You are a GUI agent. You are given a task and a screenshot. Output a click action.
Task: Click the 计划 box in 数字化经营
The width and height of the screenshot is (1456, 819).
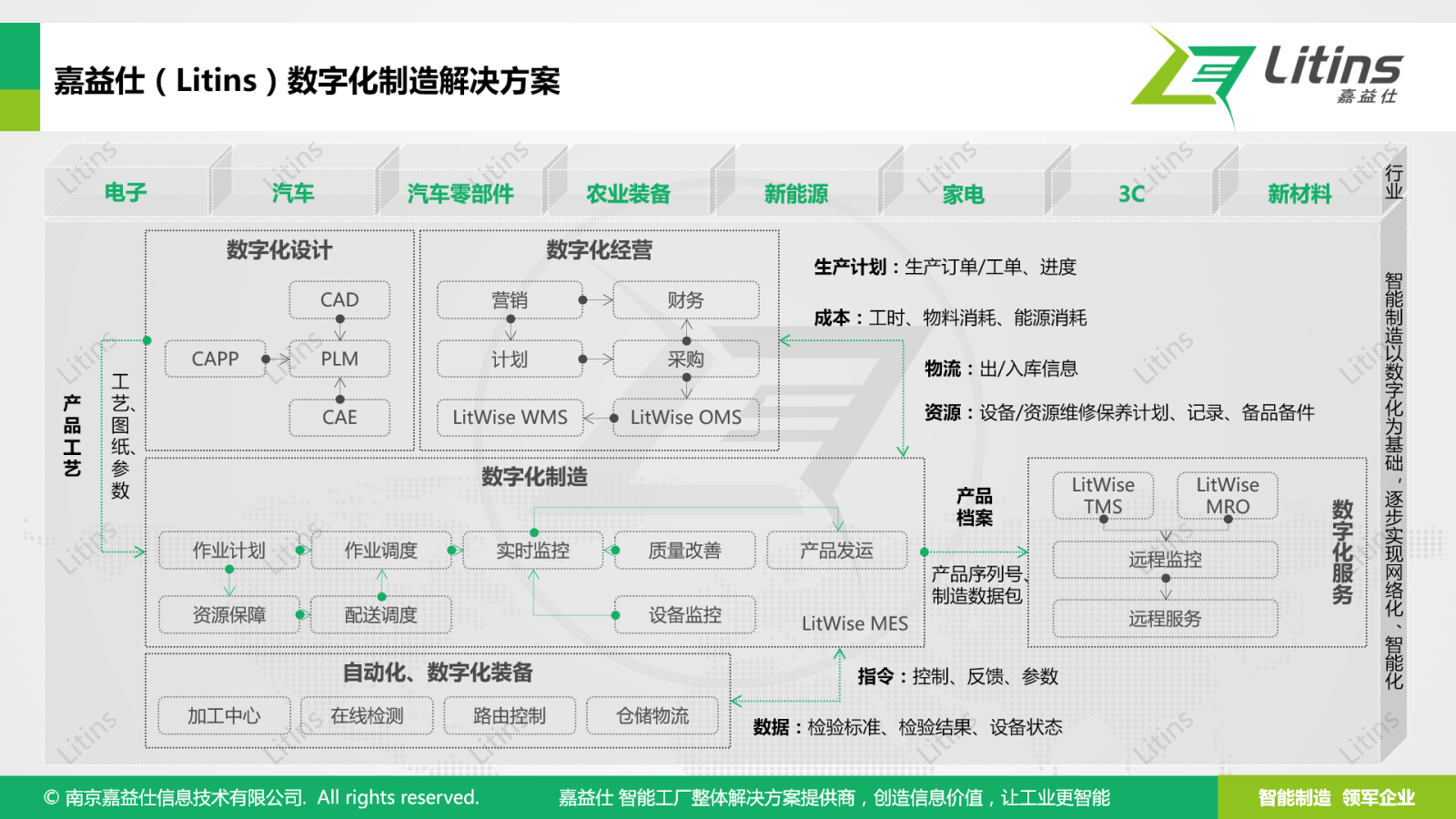[510, 359]
